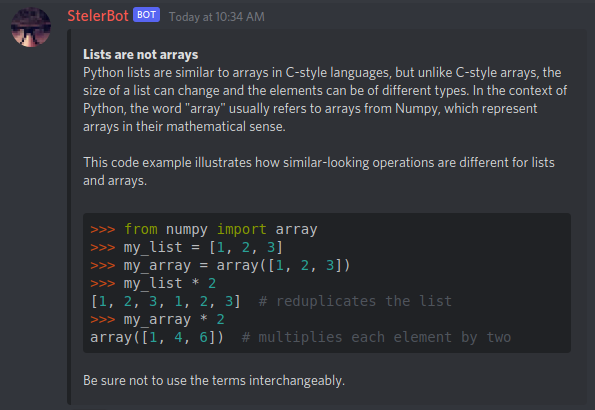Click comment reduplicates the list
This screenshot has width=595, height=410.
click(355, 301)
